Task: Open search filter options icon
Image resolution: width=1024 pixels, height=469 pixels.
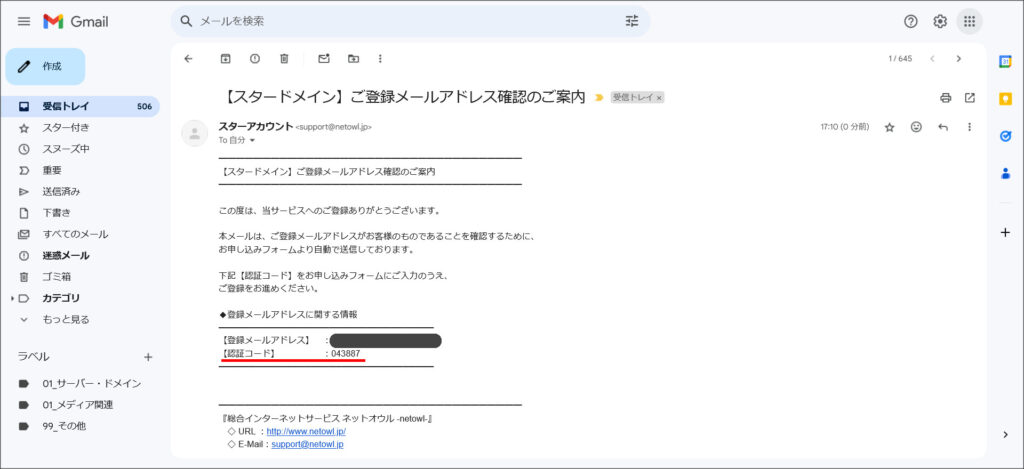Action: [632, 22]
